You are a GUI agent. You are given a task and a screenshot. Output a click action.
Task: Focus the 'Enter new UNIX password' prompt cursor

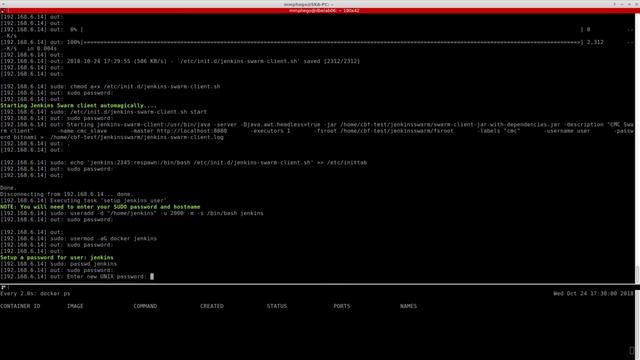coord(152,277)
